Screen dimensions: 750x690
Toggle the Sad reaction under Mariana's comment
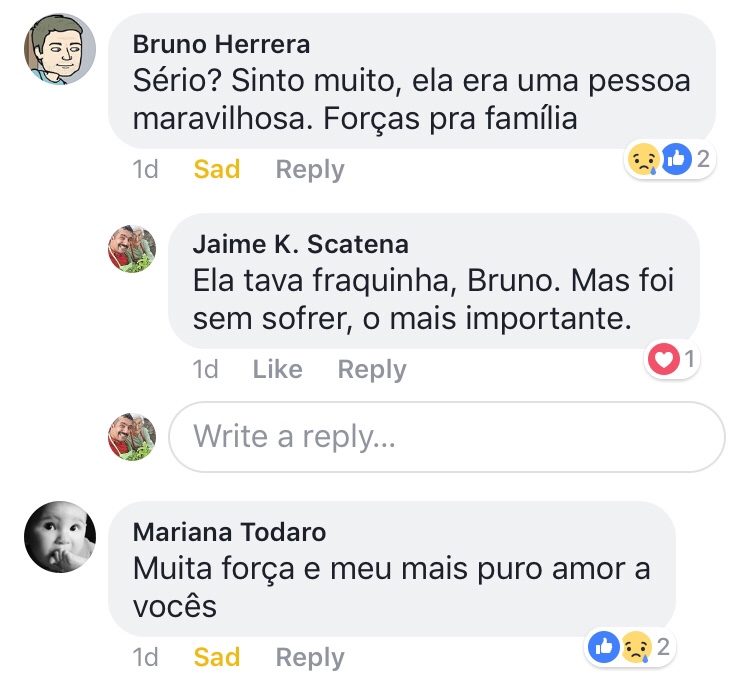[x=217, y=658]
